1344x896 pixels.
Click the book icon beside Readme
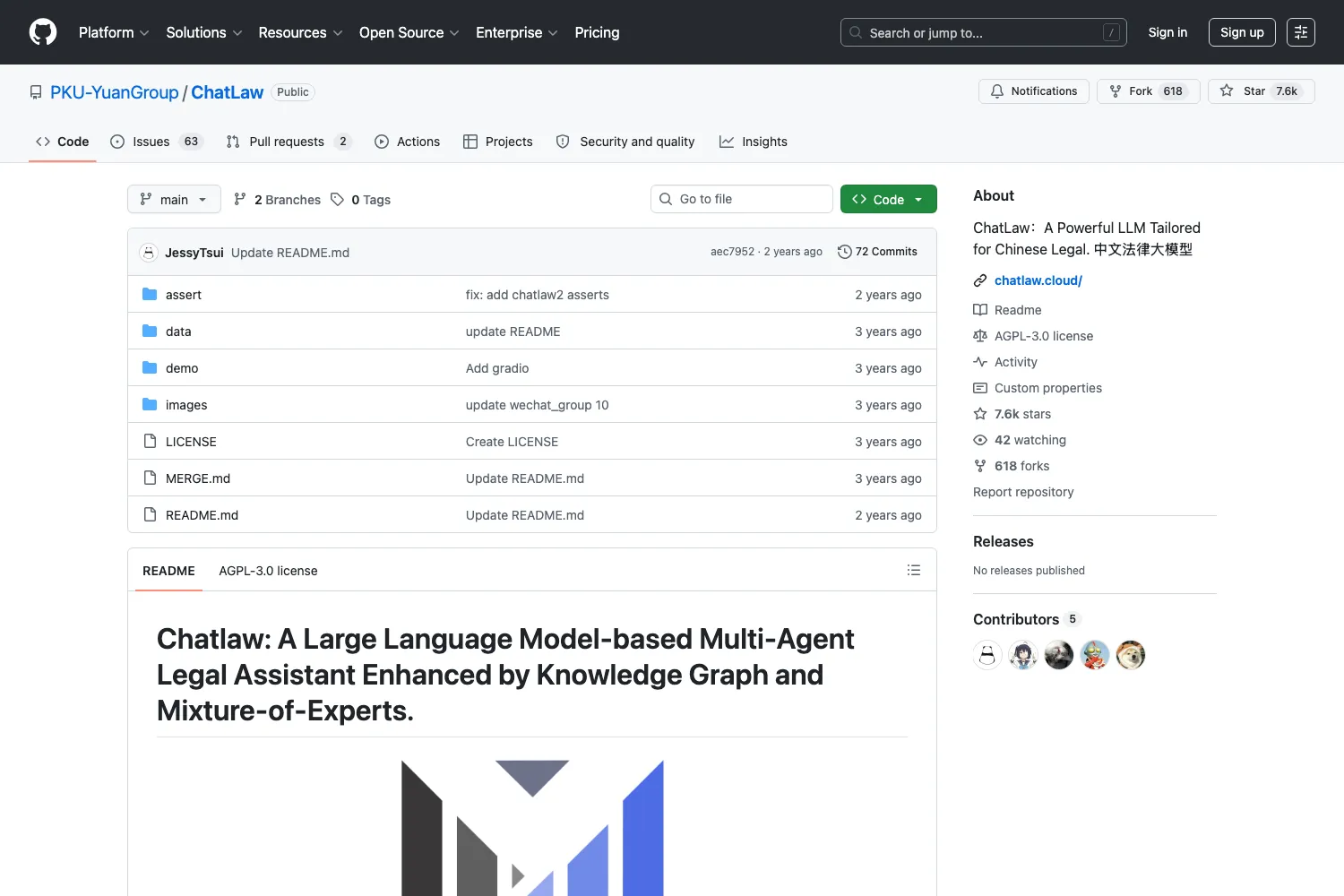pos(980,310)
